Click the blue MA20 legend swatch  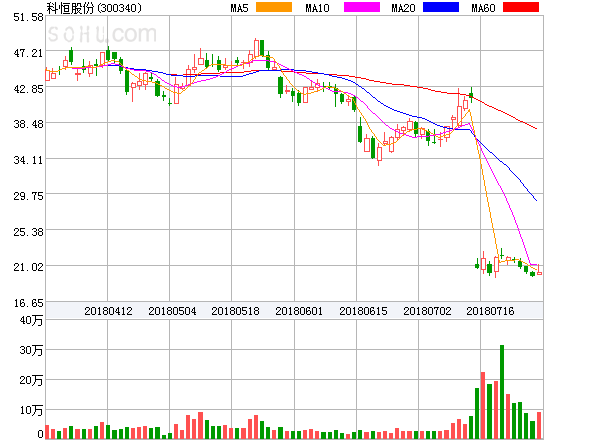pos(441,7)
